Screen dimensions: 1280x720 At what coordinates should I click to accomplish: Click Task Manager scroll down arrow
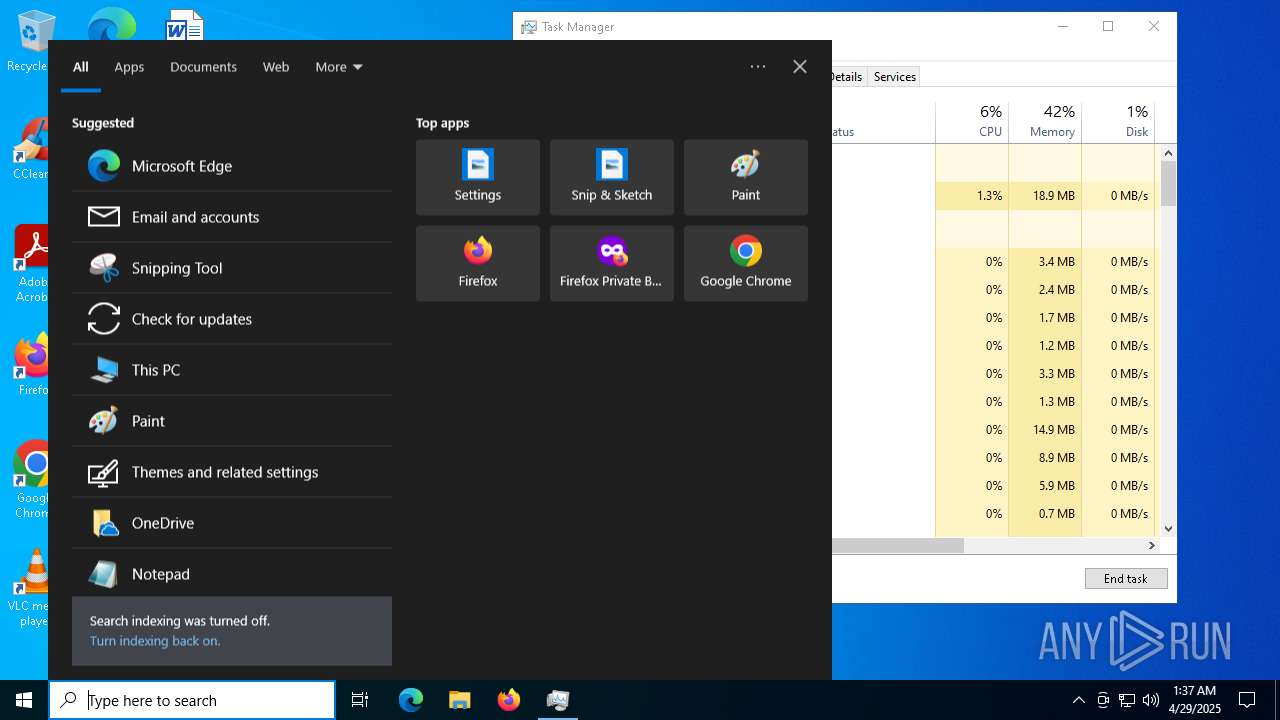point(1168,529)
